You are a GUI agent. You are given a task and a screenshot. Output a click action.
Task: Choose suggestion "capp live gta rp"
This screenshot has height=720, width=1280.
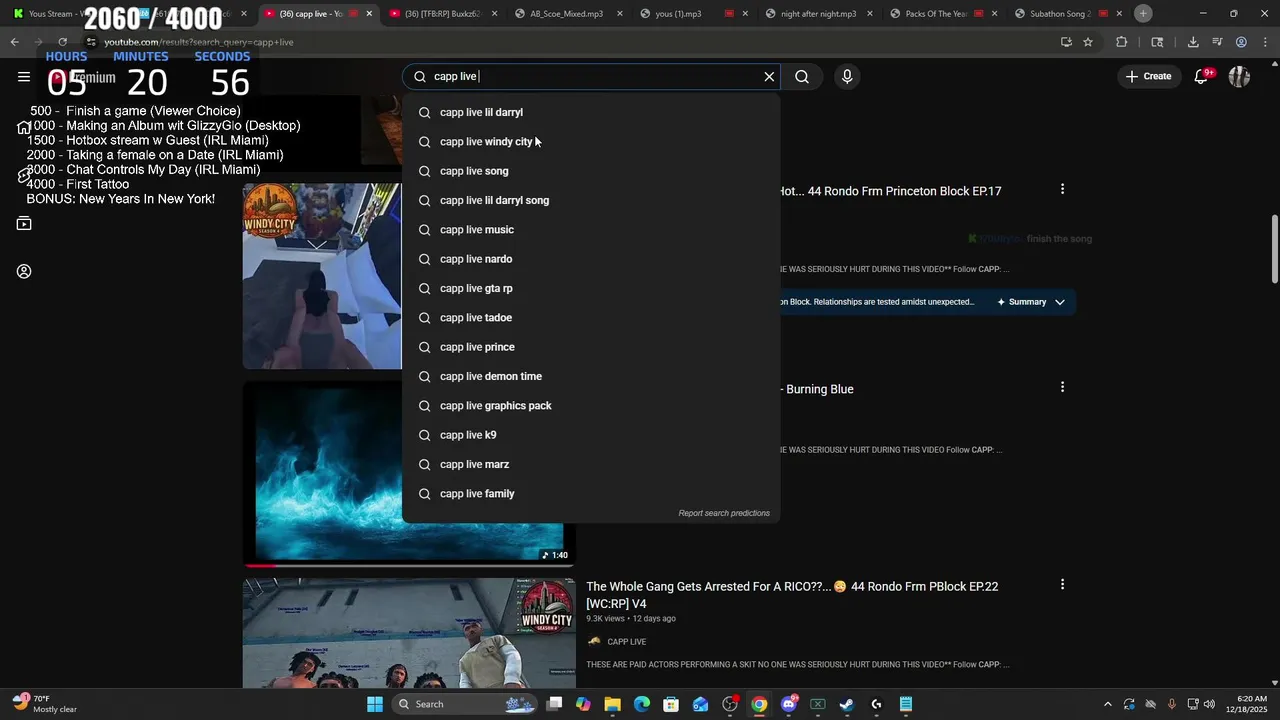coord(591,288)
